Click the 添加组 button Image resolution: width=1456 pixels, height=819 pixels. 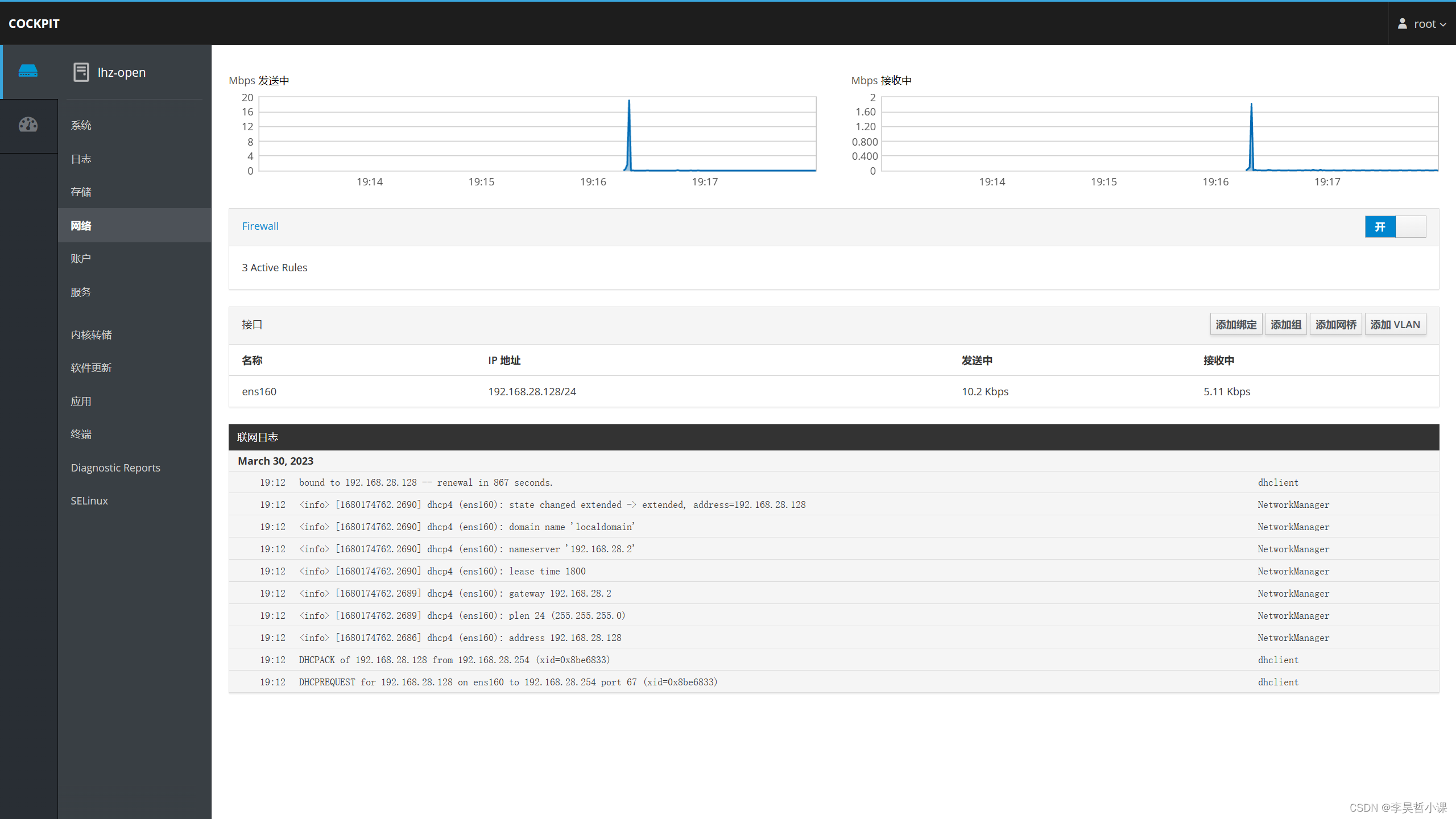(1285, 325)
